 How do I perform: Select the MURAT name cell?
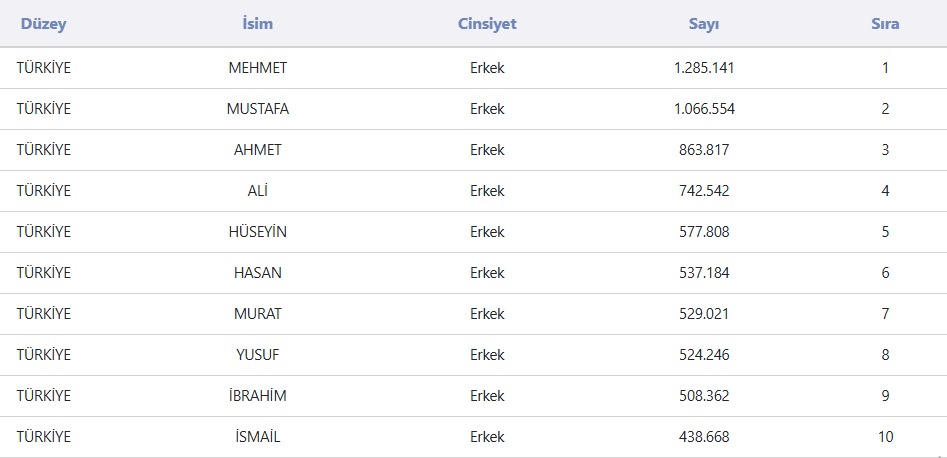coord(257,314)
